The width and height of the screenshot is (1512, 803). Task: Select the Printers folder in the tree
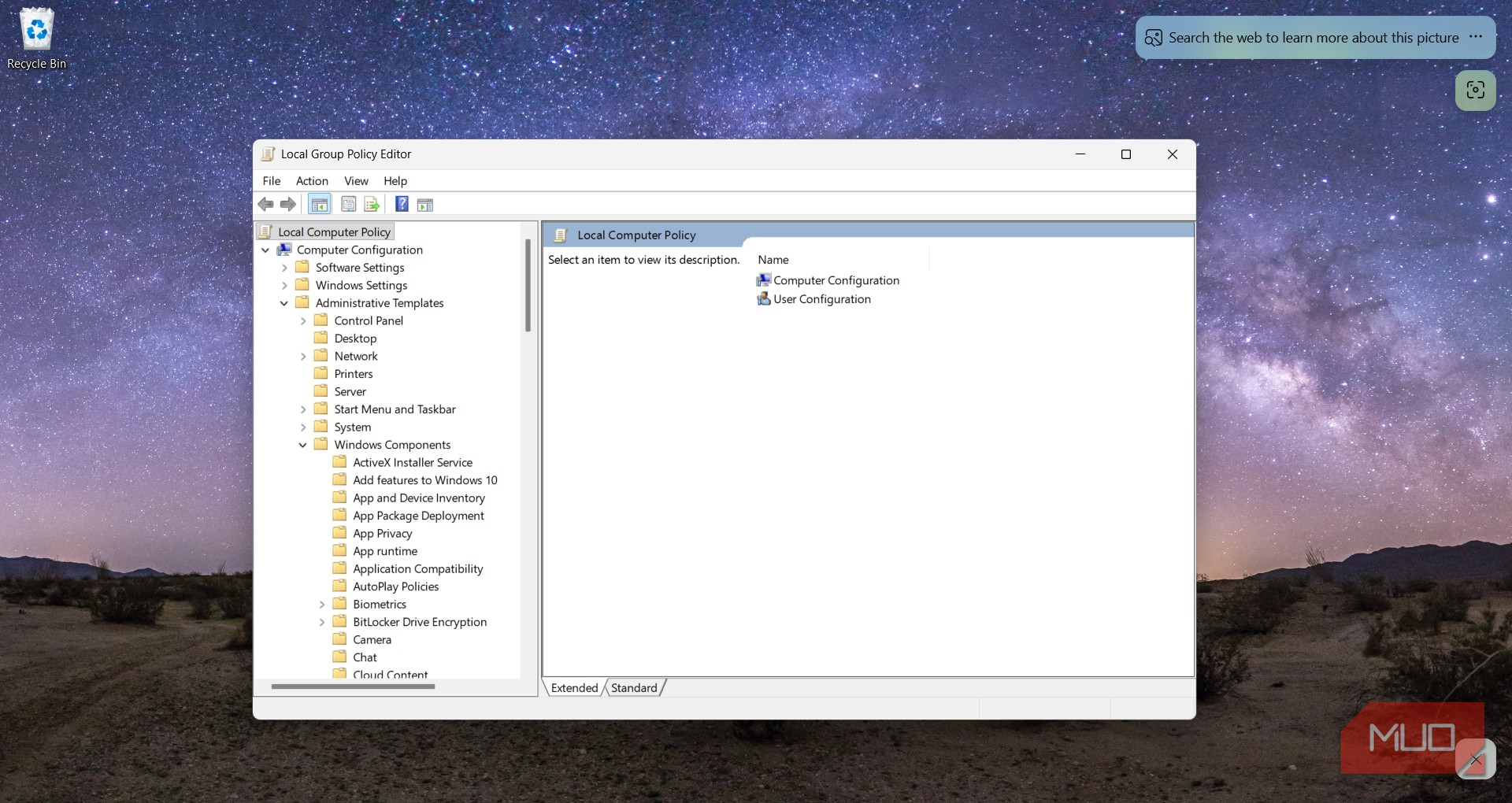pos(353,374)
